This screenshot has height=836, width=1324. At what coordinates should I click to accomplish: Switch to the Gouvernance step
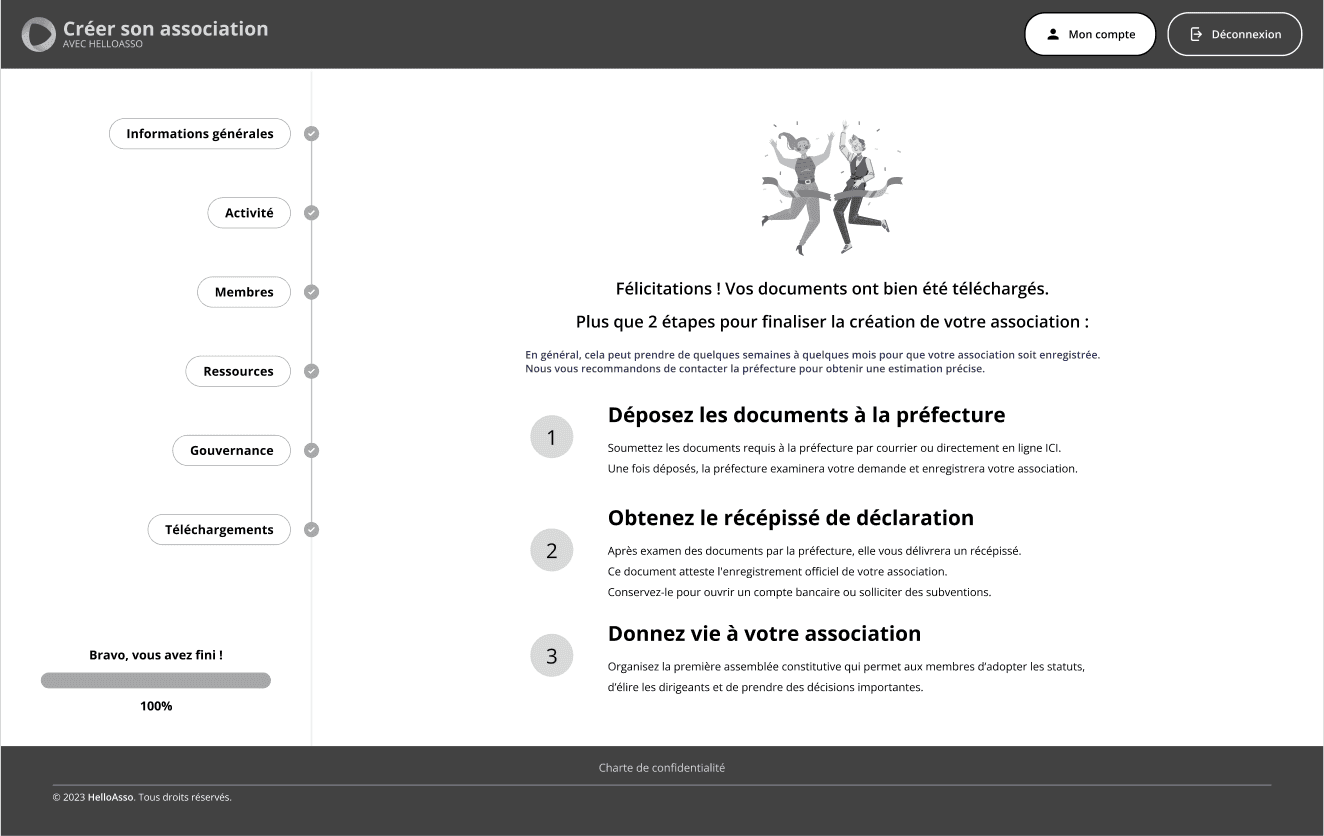coord(232,450)
